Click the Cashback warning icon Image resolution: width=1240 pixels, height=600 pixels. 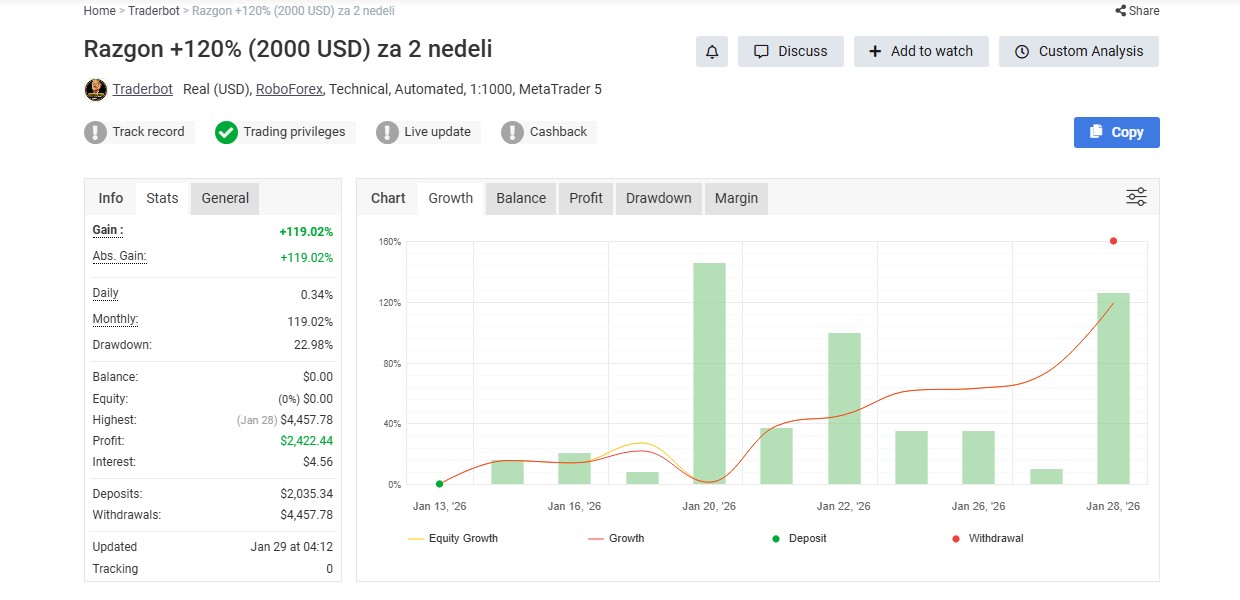512,132
